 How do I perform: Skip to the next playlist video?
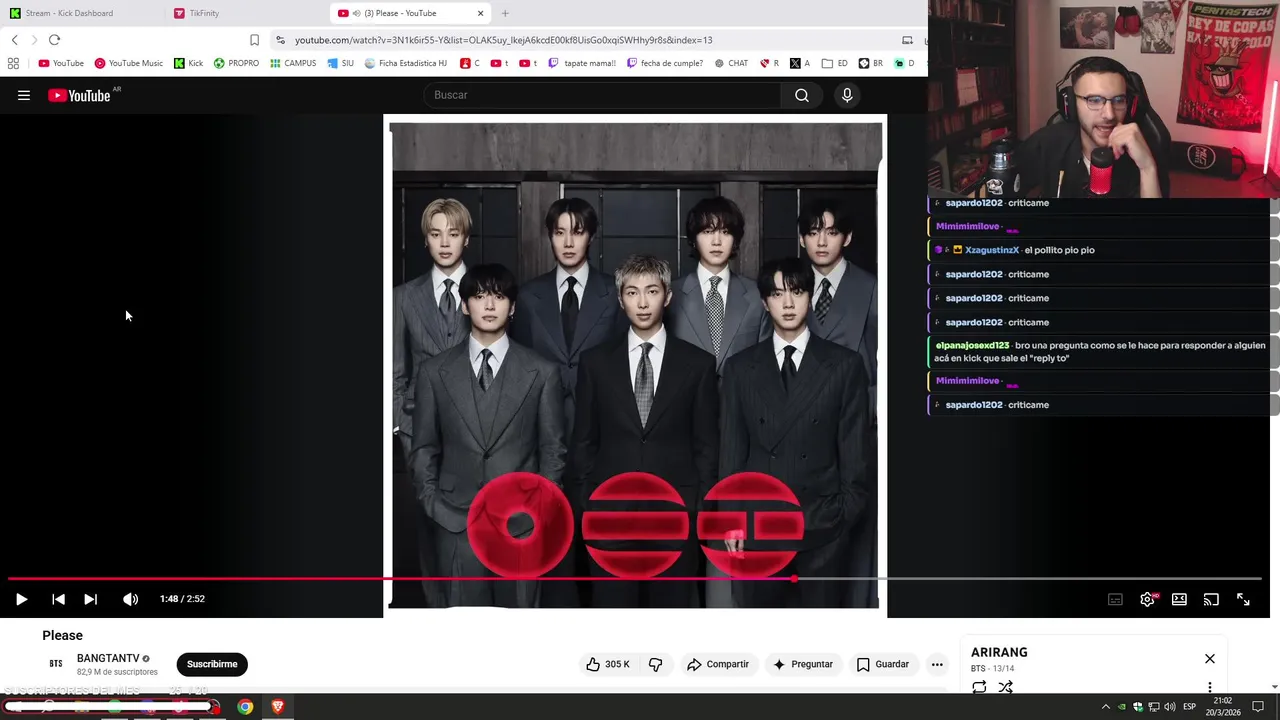click(90, 599)
